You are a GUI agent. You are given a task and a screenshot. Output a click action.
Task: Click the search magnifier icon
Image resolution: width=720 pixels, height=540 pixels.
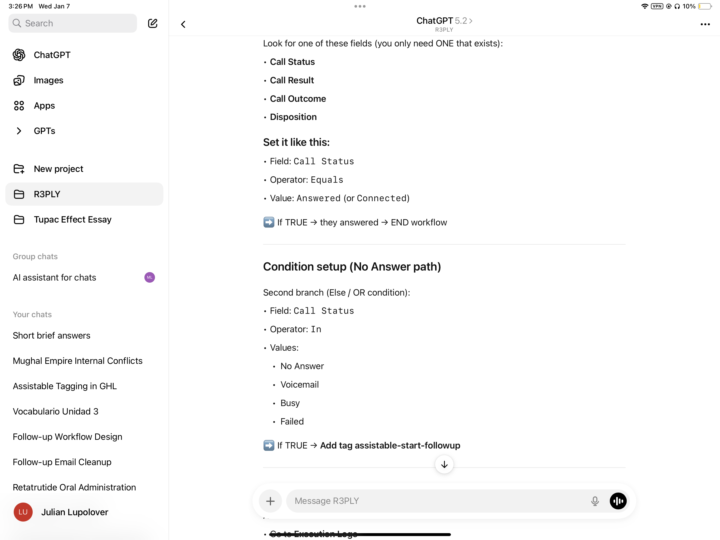pos(17,23)
